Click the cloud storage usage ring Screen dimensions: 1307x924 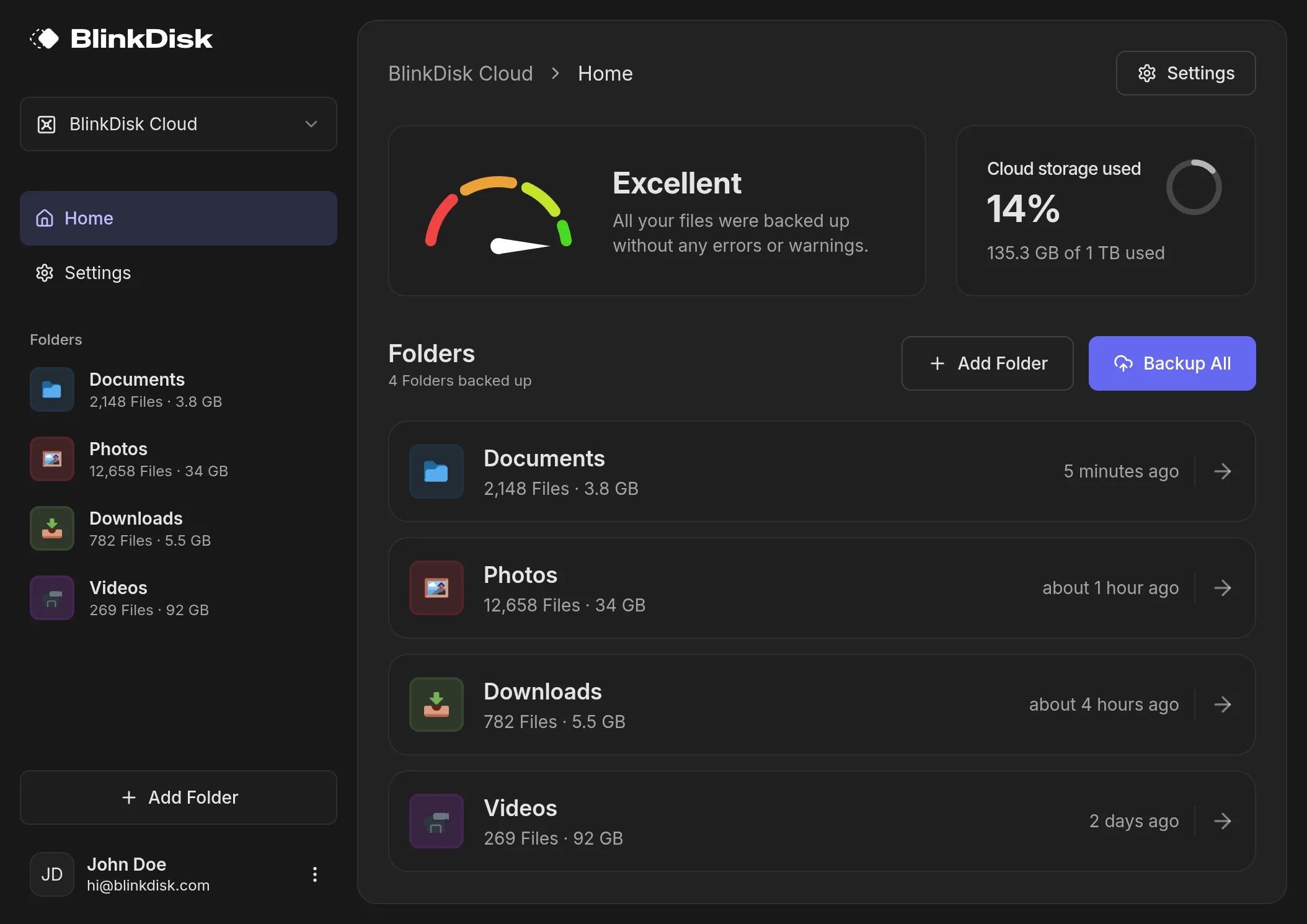click(1194, 187)
